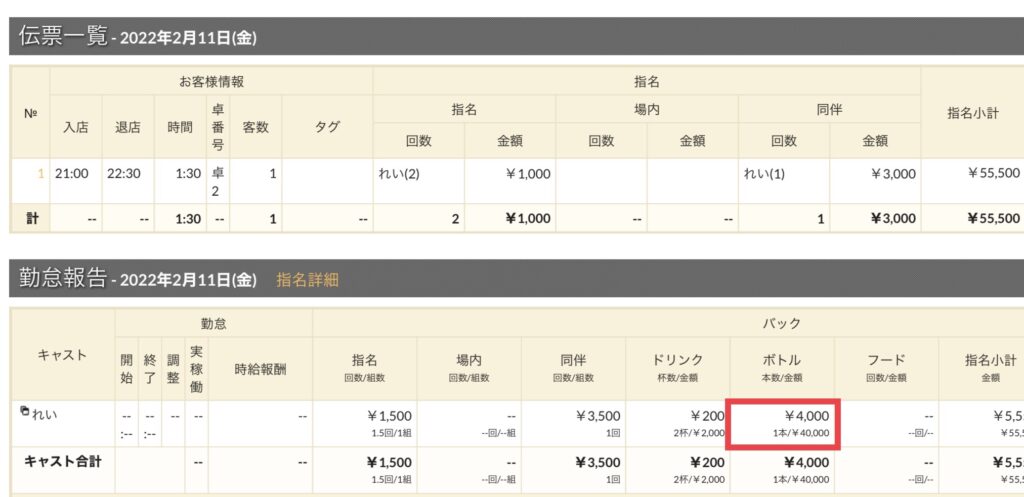Open the 指名詳細 link

(x=307, y=280)
